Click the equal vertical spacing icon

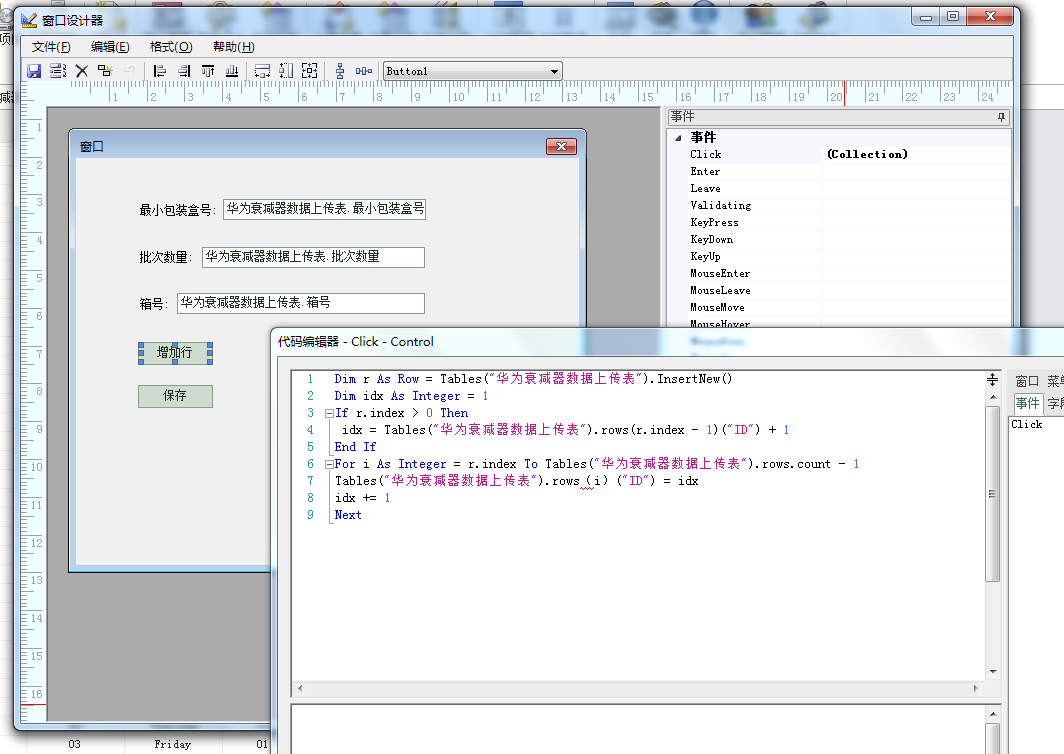tap(340, 71)
